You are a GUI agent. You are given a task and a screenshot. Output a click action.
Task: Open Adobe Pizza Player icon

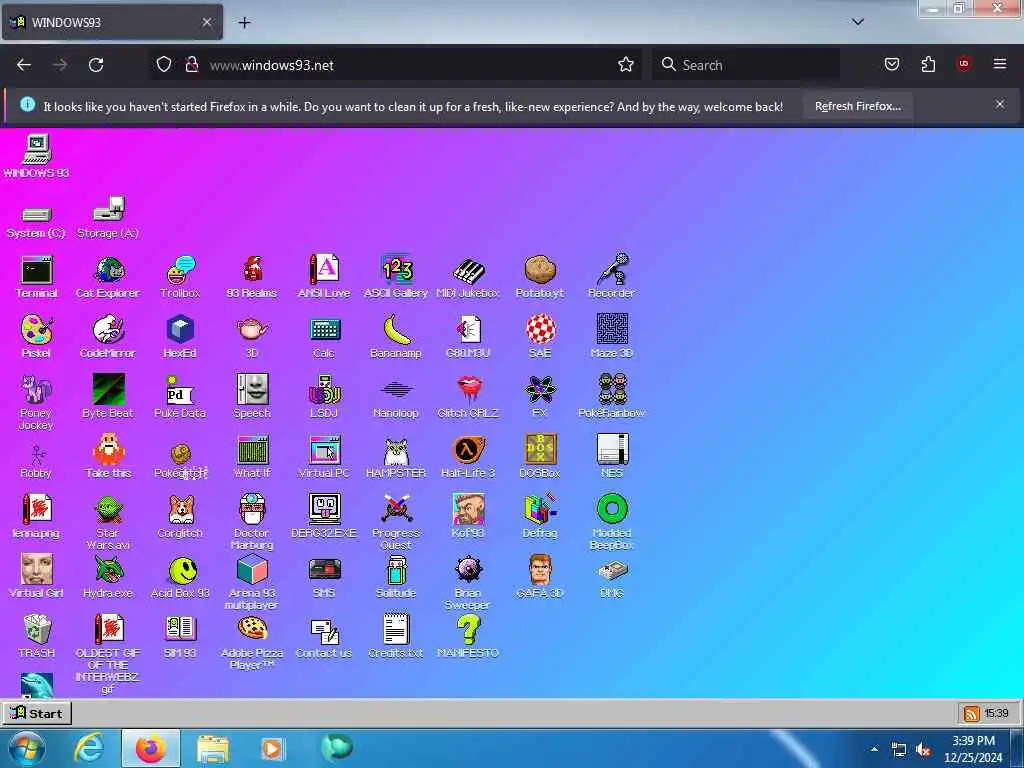click(x=252, y=642)
